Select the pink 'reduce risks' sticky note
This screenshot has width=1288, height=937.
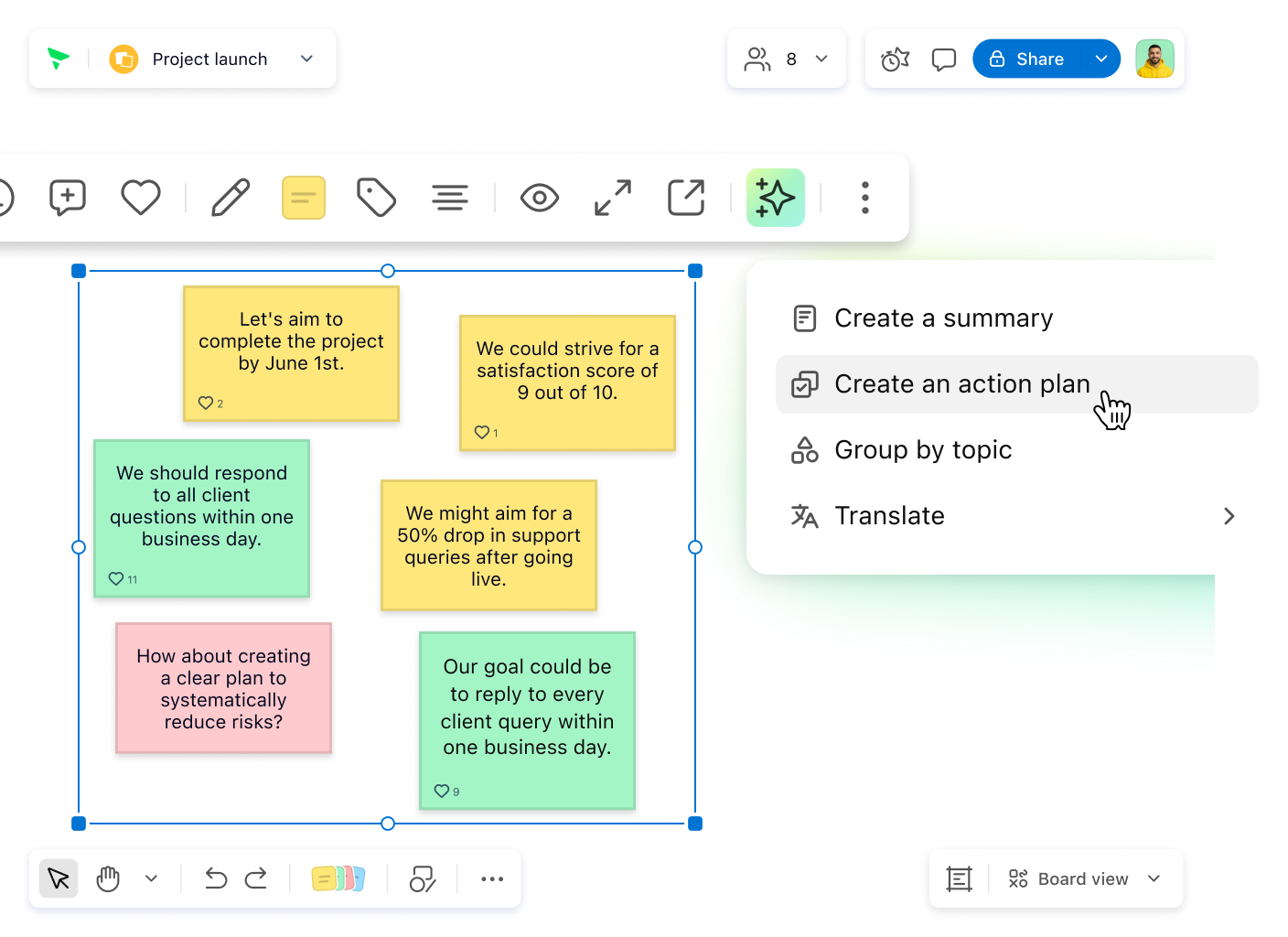point(223,688)
